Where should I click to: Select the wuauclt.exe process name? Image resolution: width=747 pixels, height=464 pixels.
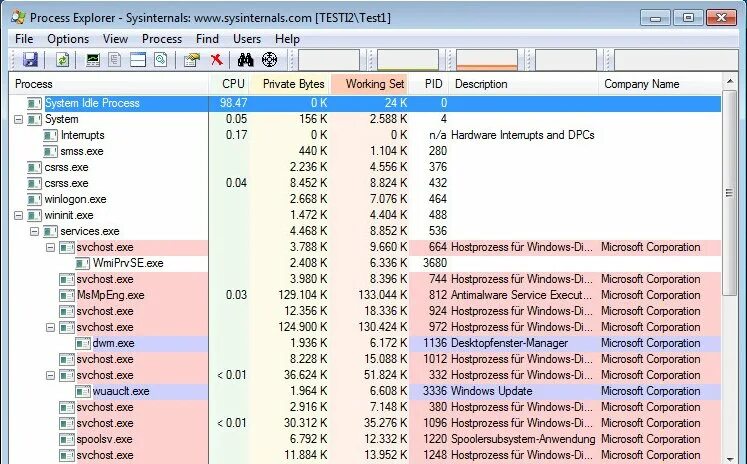click(121, 391)
